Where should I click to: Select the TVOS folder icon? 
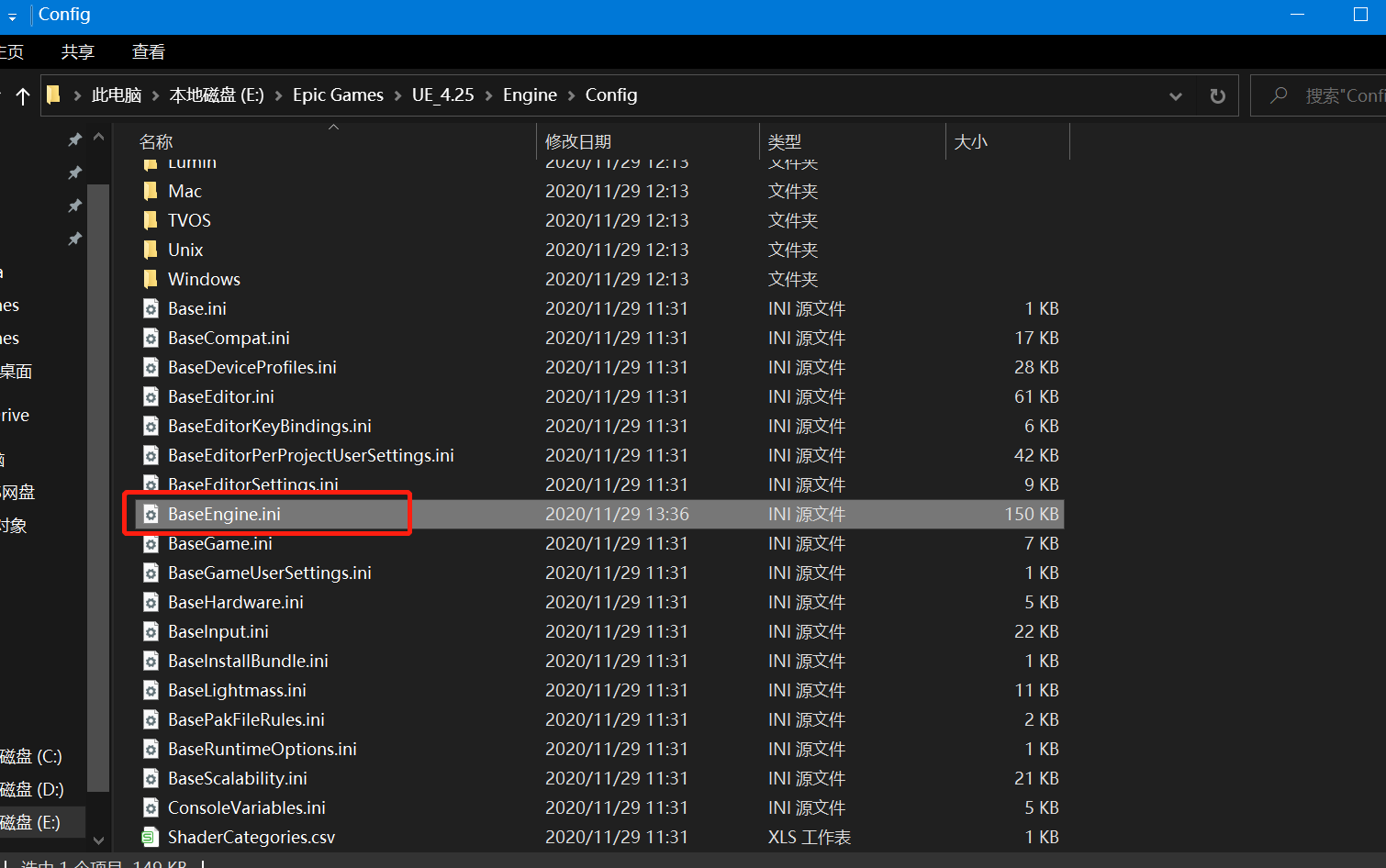151,220
